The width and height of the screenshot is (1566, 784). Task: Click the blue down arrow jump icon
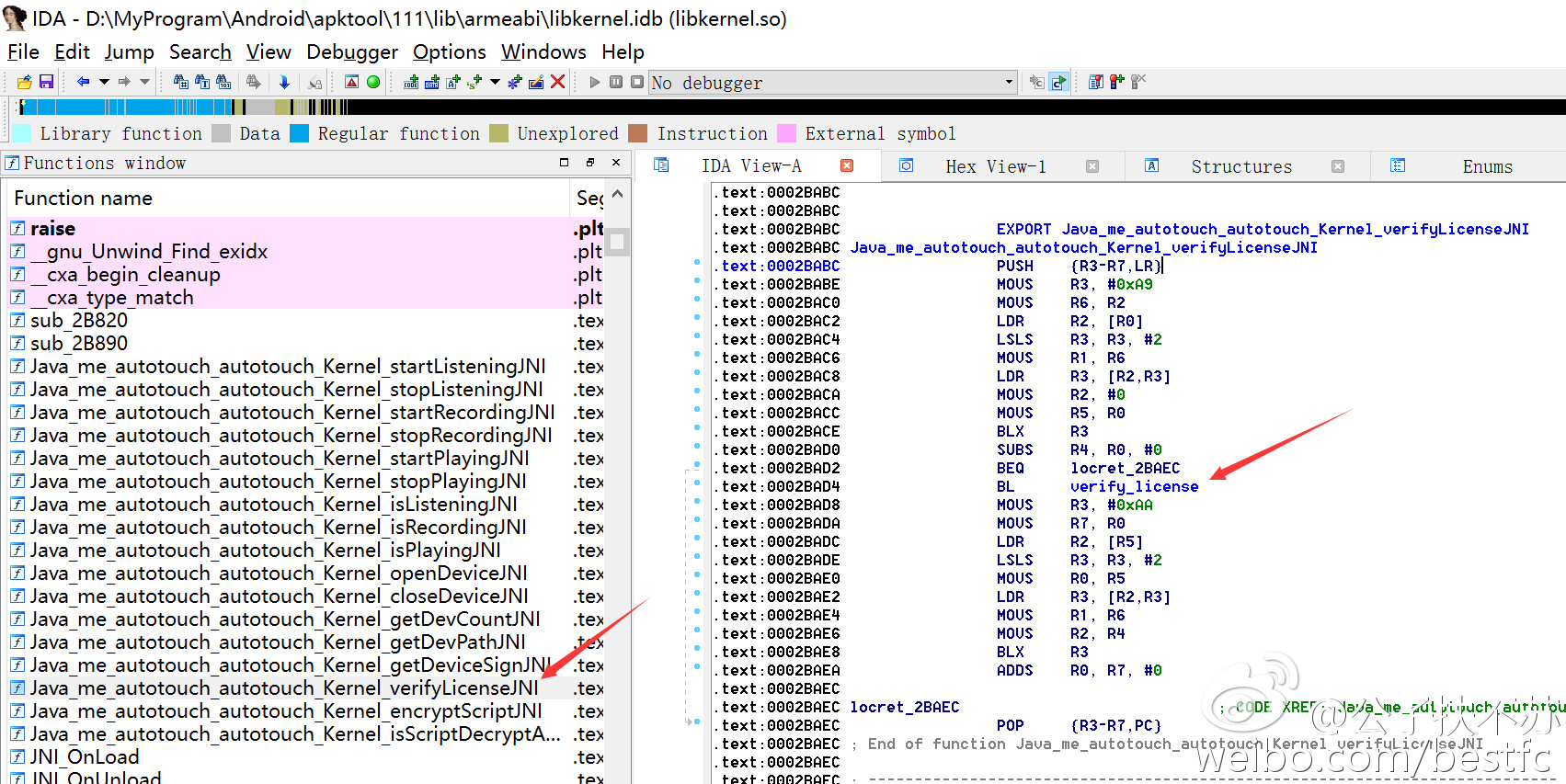click(x=284, y=82)
